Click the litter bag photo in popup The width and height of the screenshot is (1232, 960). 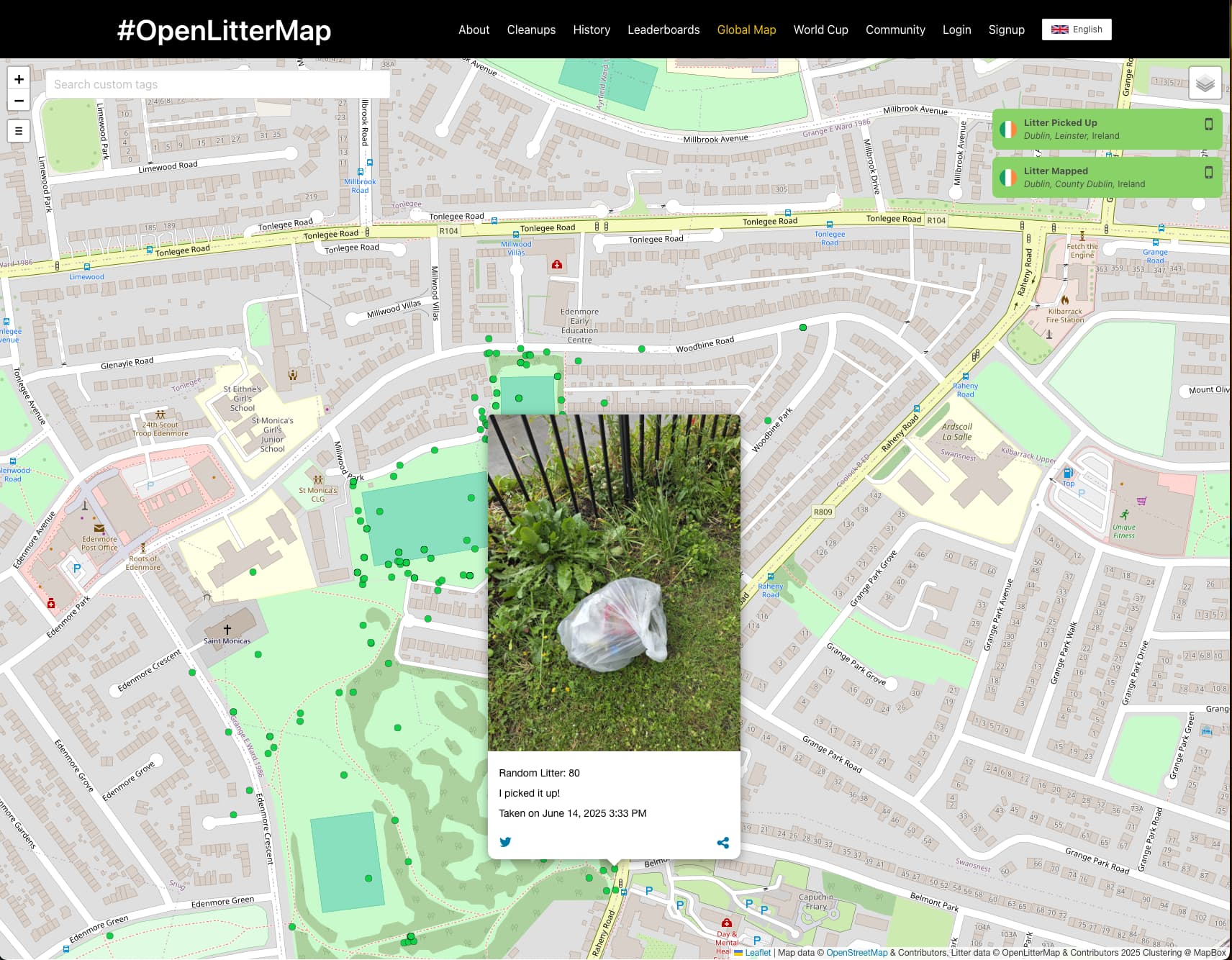click(x=614, y=582)
